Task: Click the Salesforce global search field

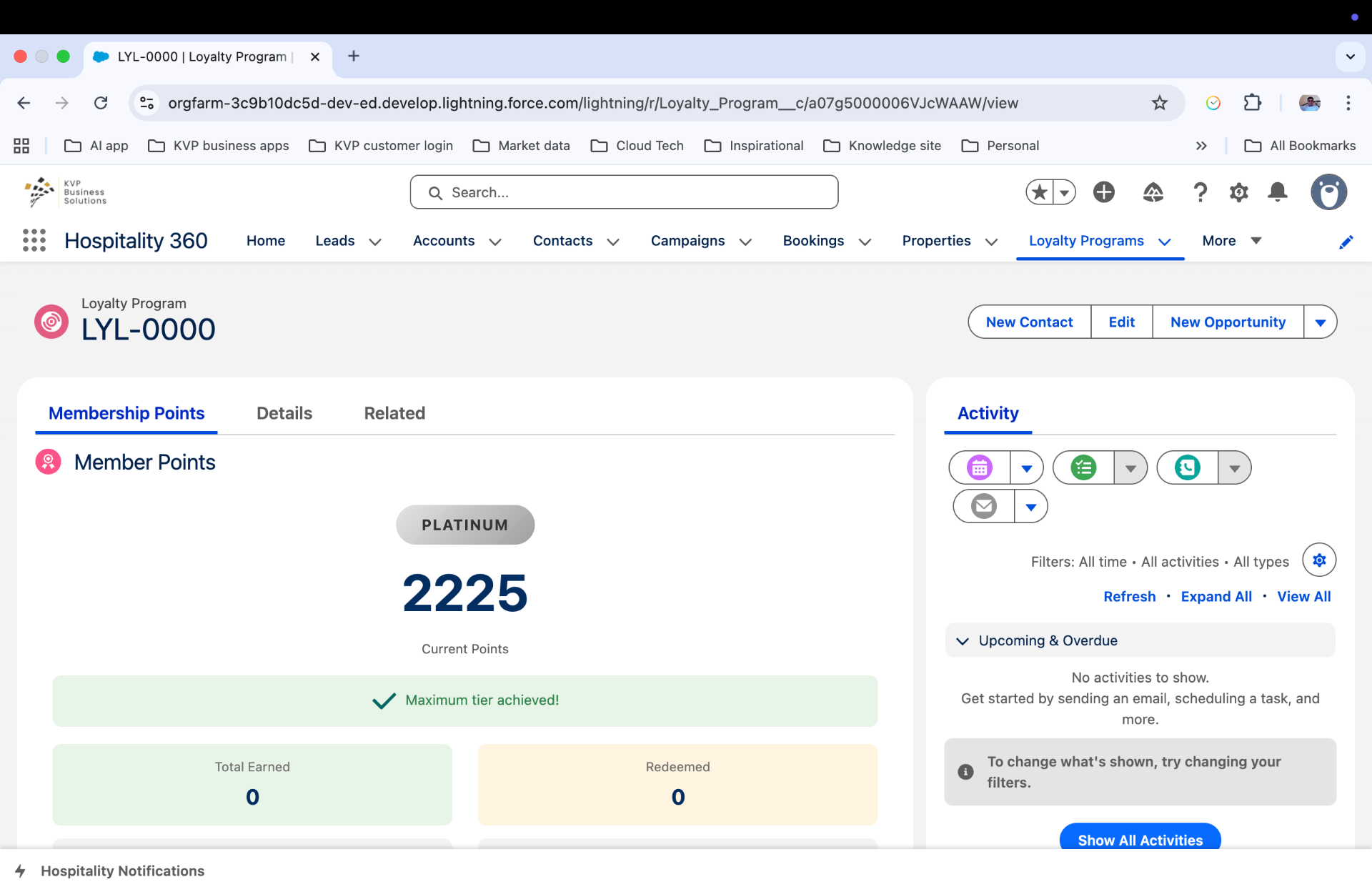Action: [x=624, y=192]
